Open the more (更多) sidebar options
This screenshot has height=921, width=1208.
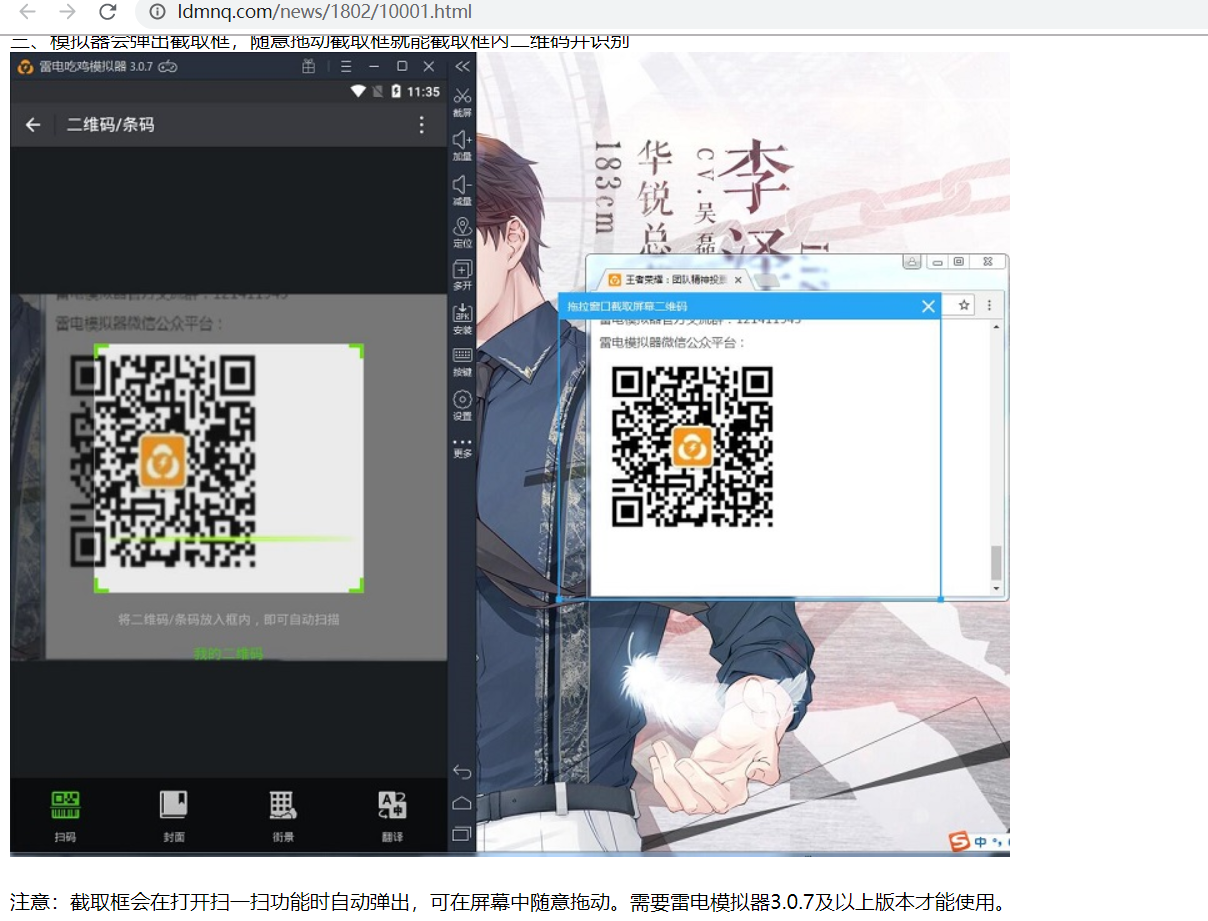pyautogui.click(x=462, y=447)
